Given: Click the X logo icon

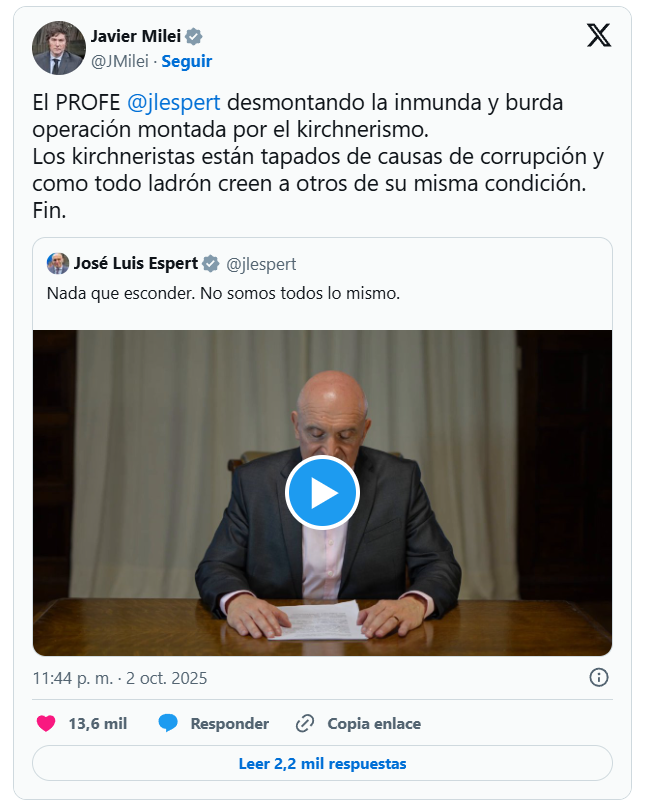Looking at the screenshot, I should click(598, 36).
